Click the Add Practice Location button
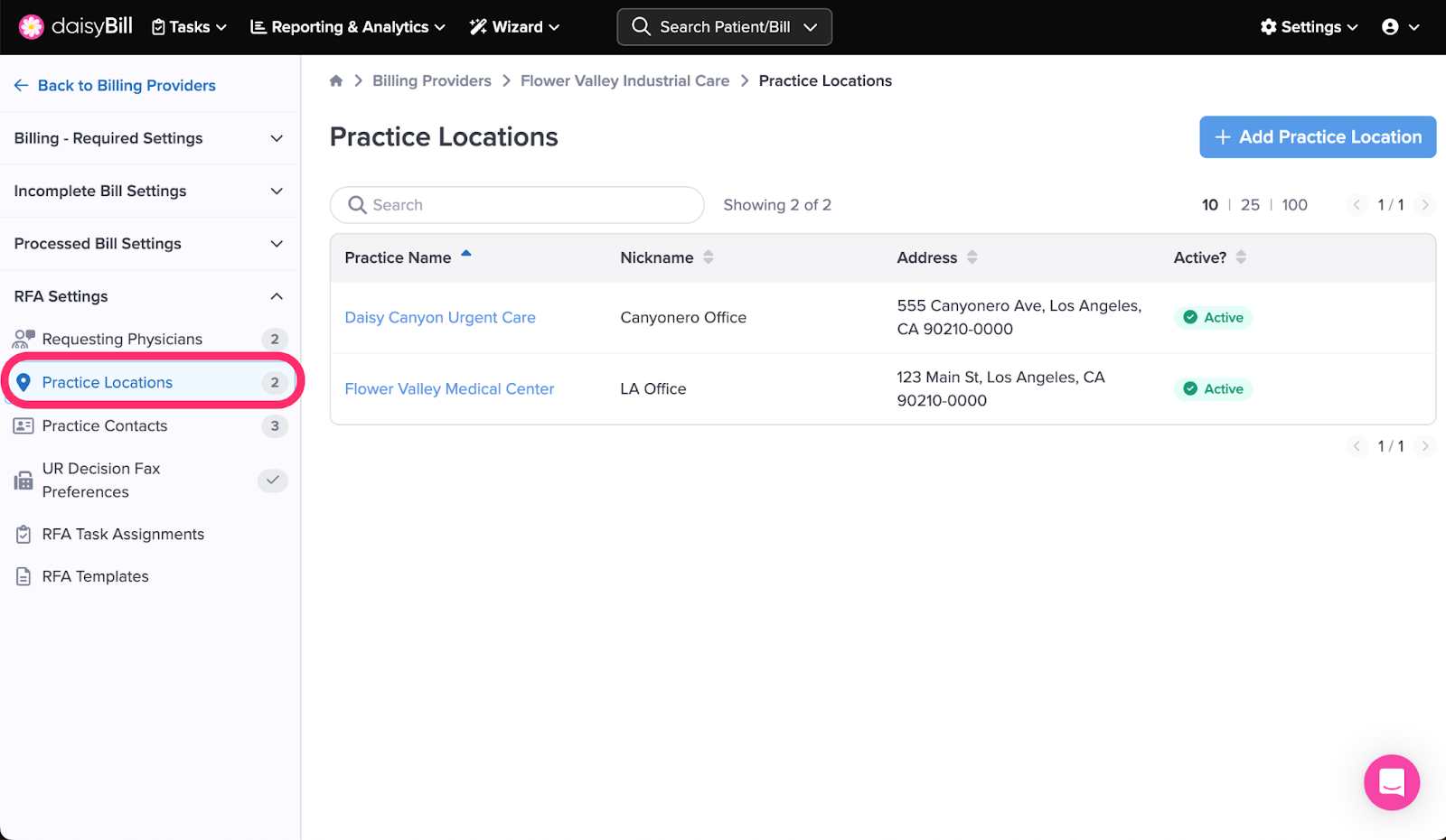1446x840 pixels. click(1318, 136)
